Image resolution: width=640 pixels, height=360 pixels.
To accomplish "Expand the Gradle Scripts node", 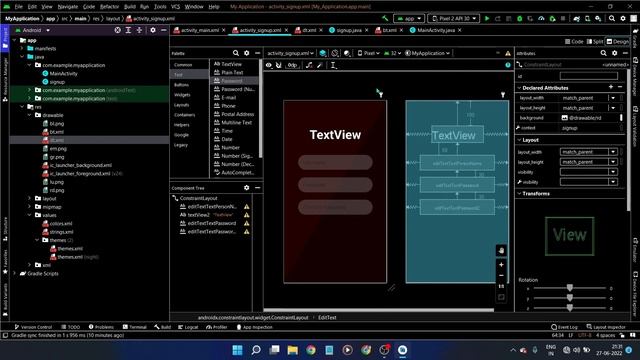I will point(15,273).
